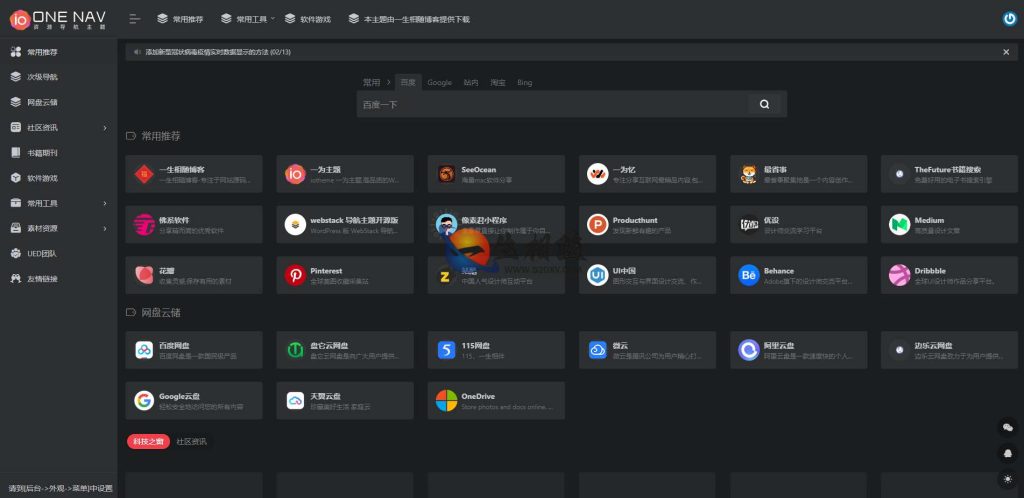Open the 一为忆 card
1024x498 pixels.
[647, 174]
